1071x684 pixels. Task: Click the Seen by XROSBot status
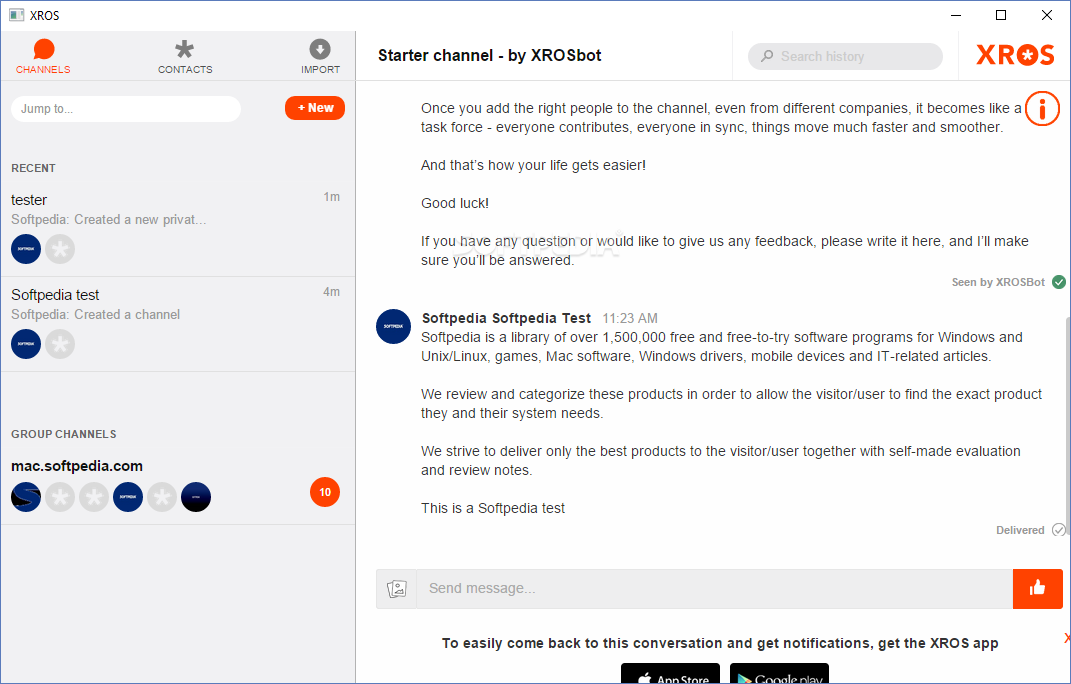pos(998,282)
